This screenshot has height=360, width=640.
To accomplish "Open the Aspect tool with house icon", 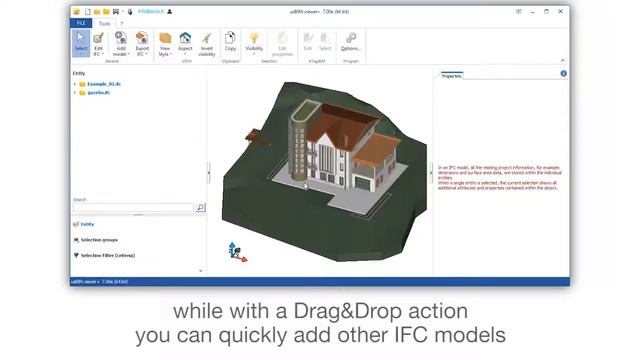I will pyautogui.click(x=185, y=43).
